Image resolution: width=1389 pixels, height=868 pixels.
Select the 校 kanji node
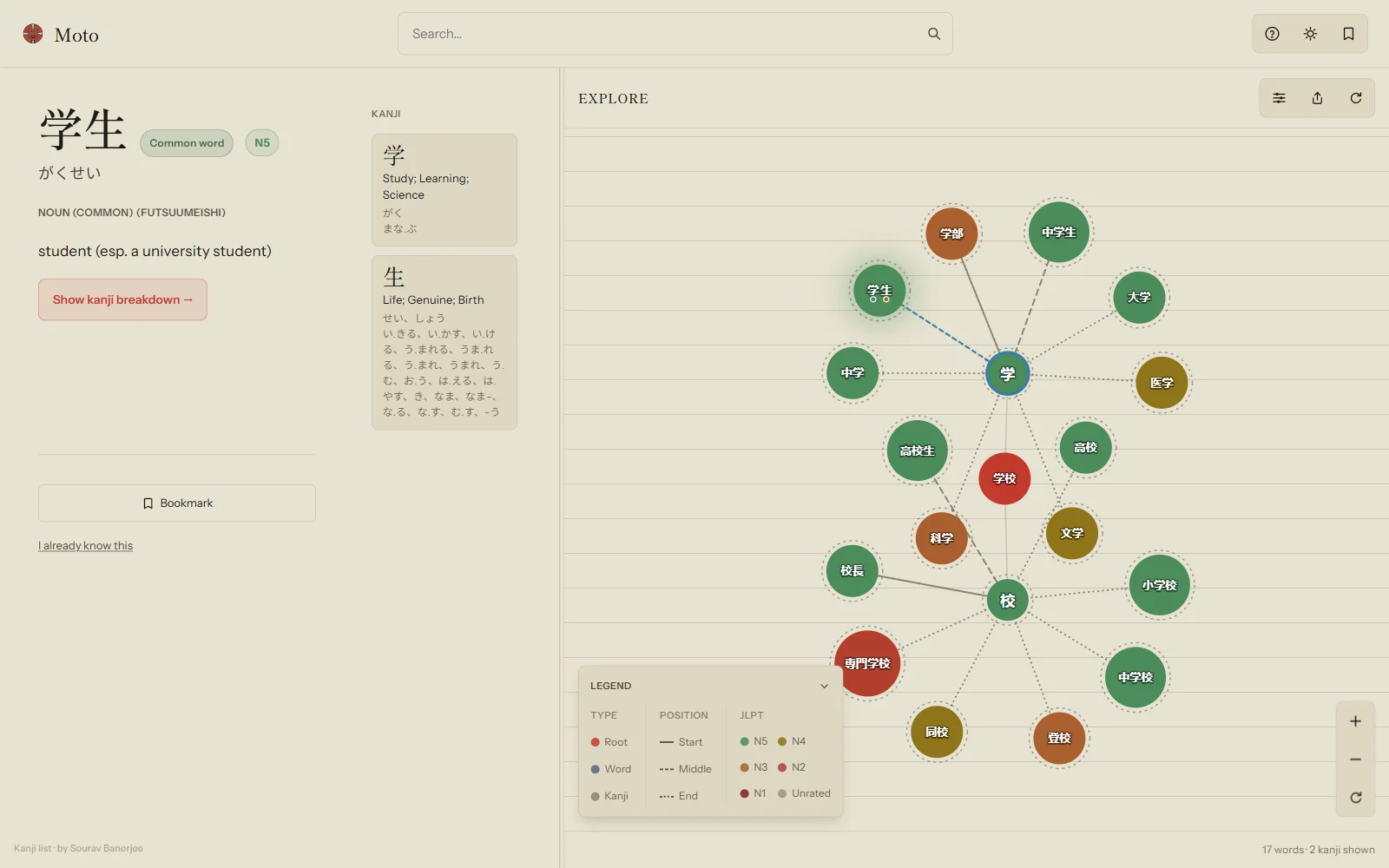pos(1007,601)
